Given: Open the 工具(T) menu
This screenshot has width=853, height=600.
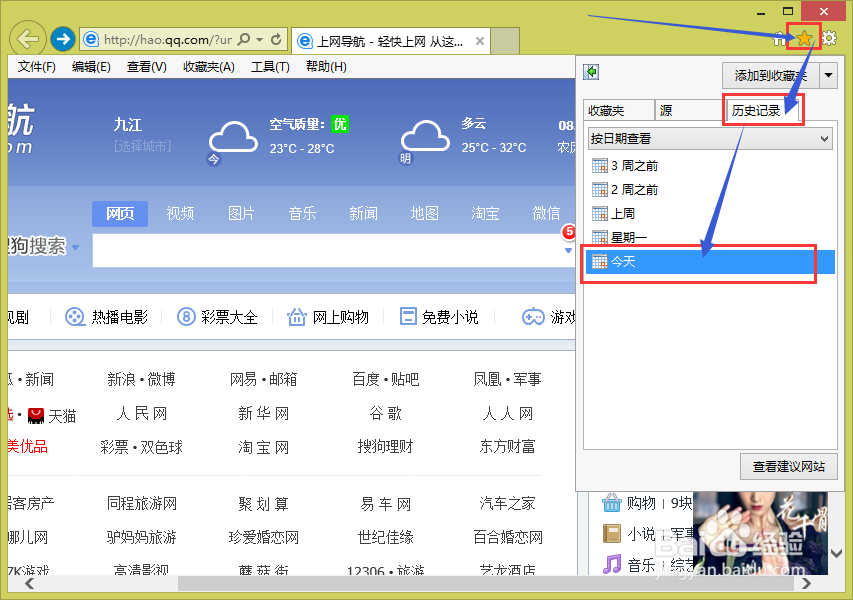Looking at the screenshot, I should (x=270, y=67).
